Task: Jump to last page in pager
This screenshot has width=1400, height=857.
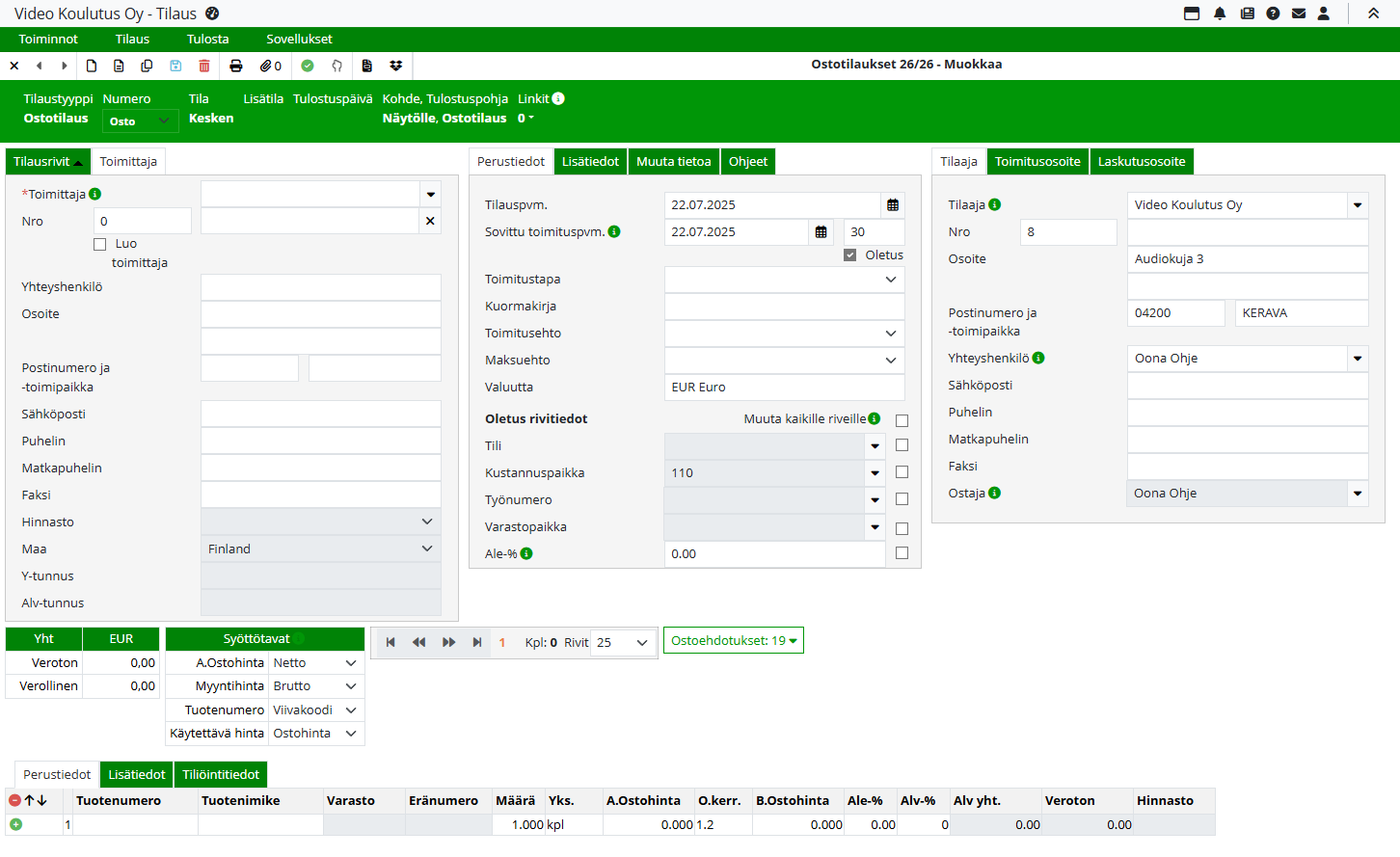Action: point(477,643)
